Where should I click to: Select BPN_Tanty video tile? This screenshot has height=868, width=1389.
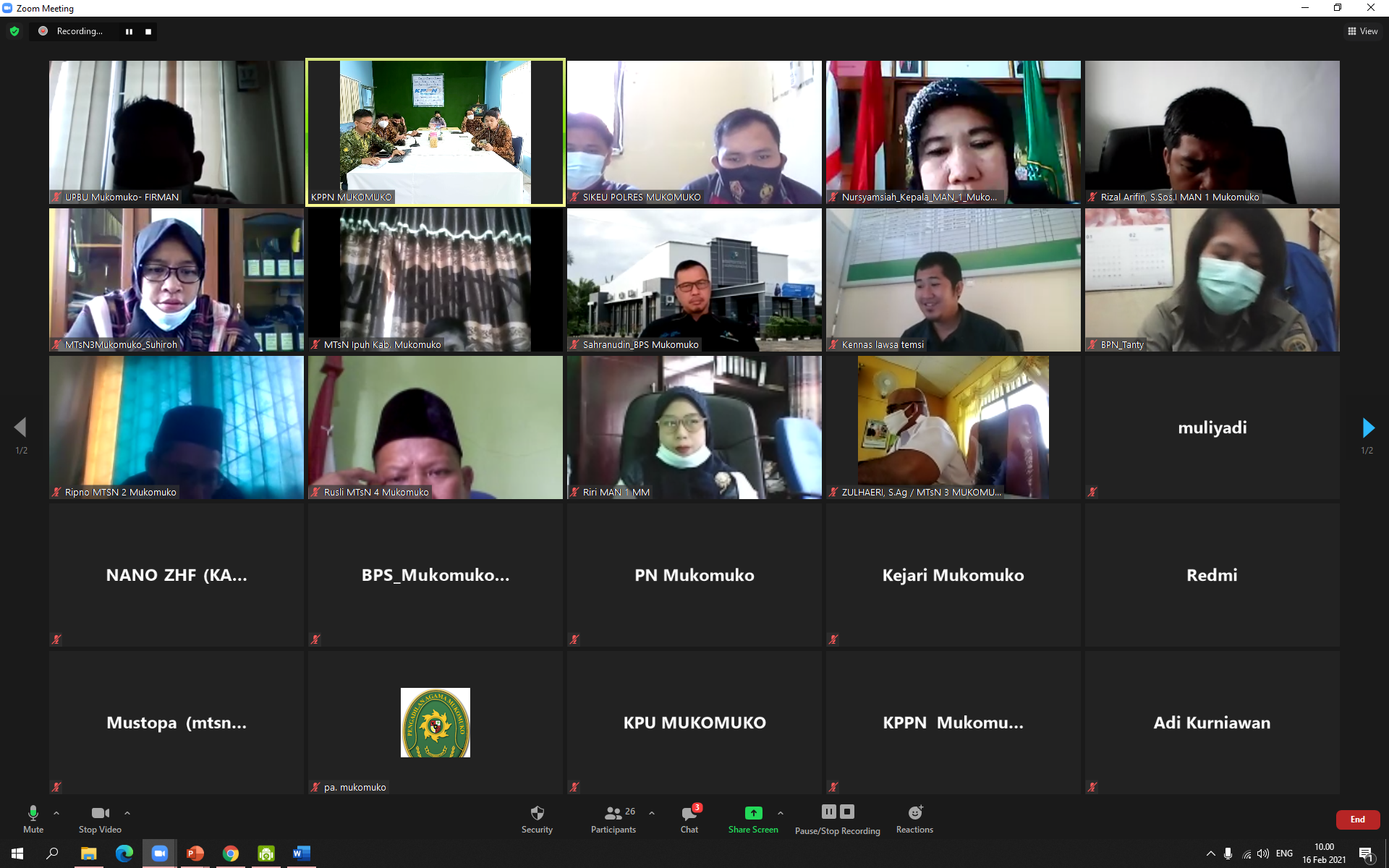click(1212, 280)
